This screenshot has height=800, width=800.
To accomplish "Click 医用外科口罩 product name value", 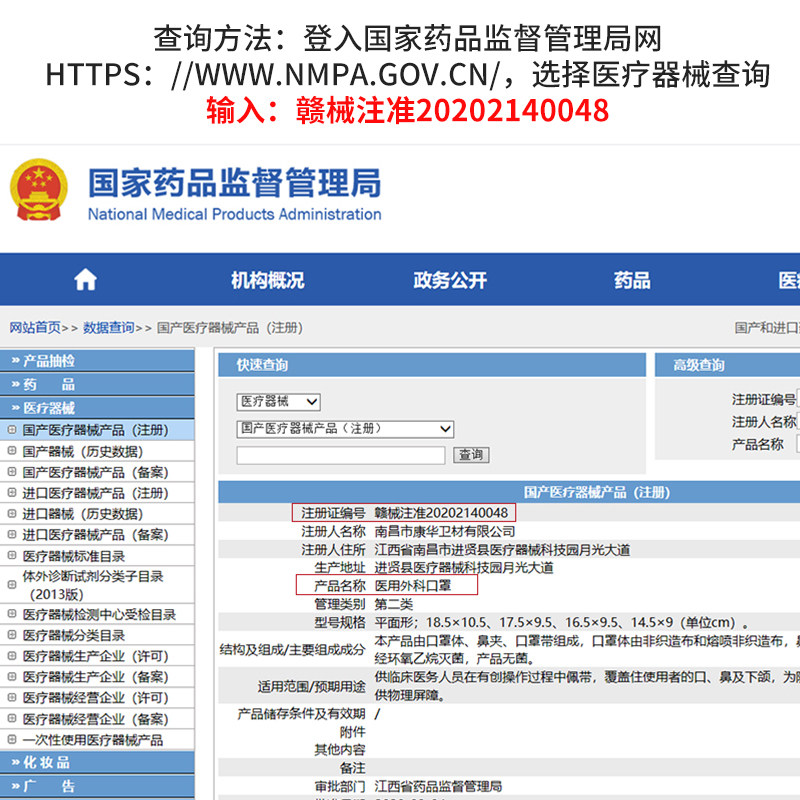I will click(413, 586).
